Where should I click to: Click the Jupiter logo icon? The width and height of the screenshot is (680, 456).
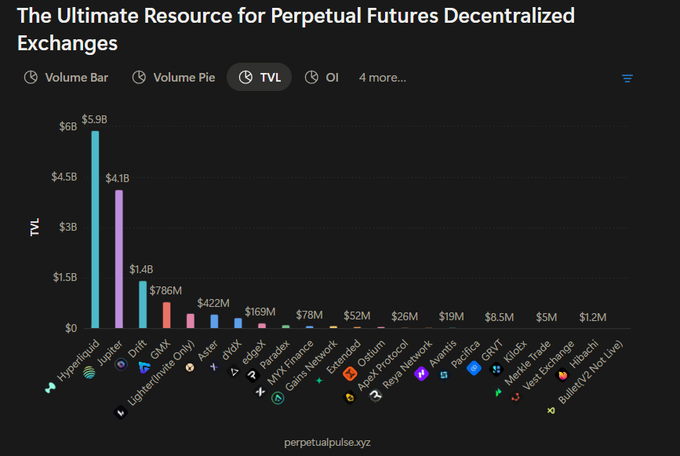(x=89, y=372)
